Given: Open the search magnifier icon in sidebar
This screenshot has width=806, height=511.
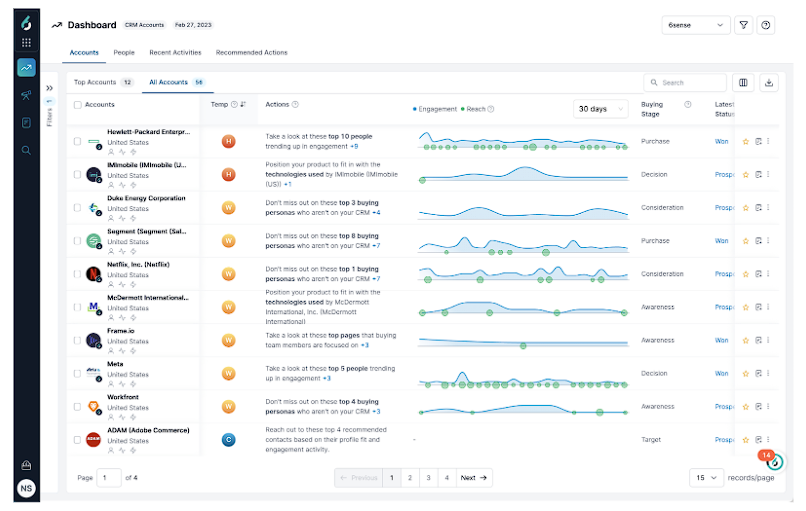Looking at the screenshot, I should click(x=26, y=150).
